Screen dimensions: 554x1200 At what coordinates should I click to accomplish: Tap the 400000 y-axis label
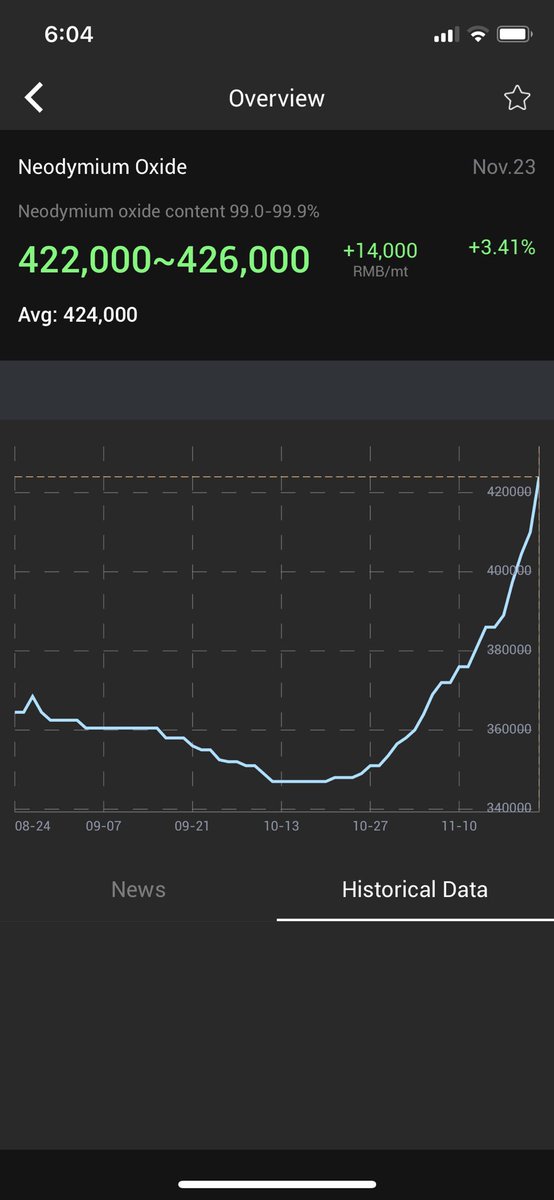coord(509,570)
